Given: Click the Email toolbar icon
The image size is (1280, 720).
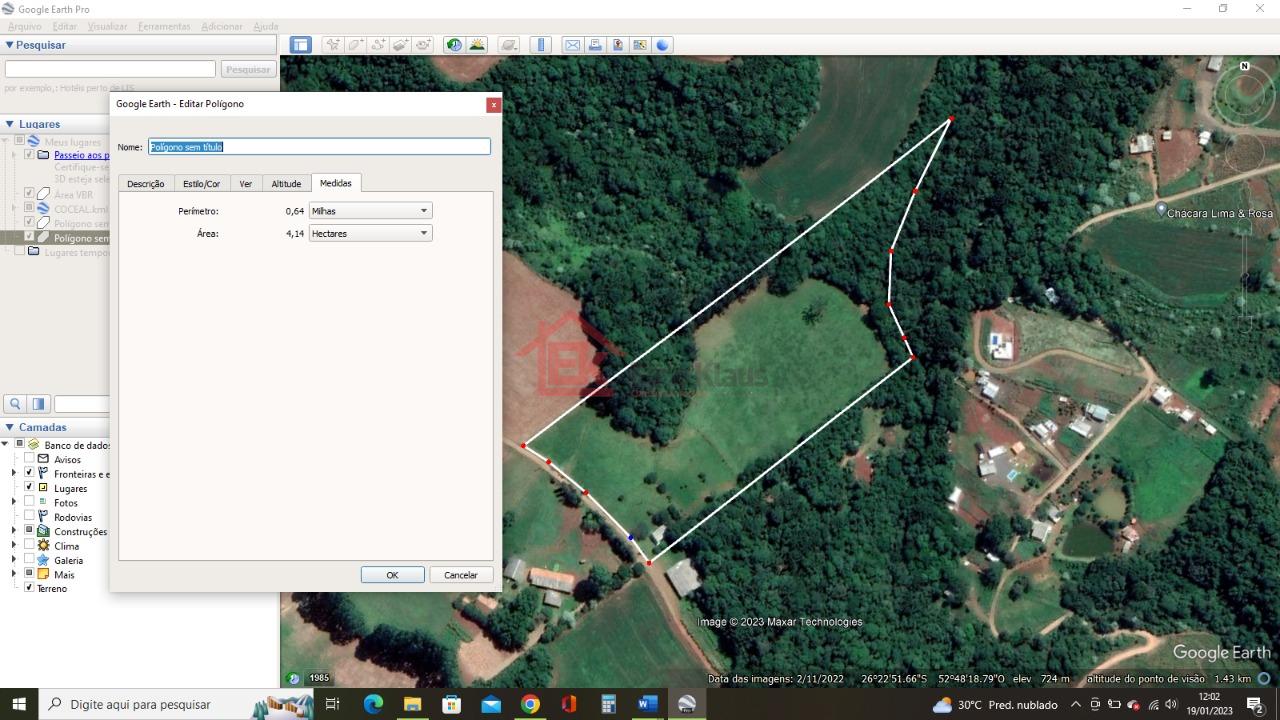Looking at the screenshot, I should [x=572, y=45].
